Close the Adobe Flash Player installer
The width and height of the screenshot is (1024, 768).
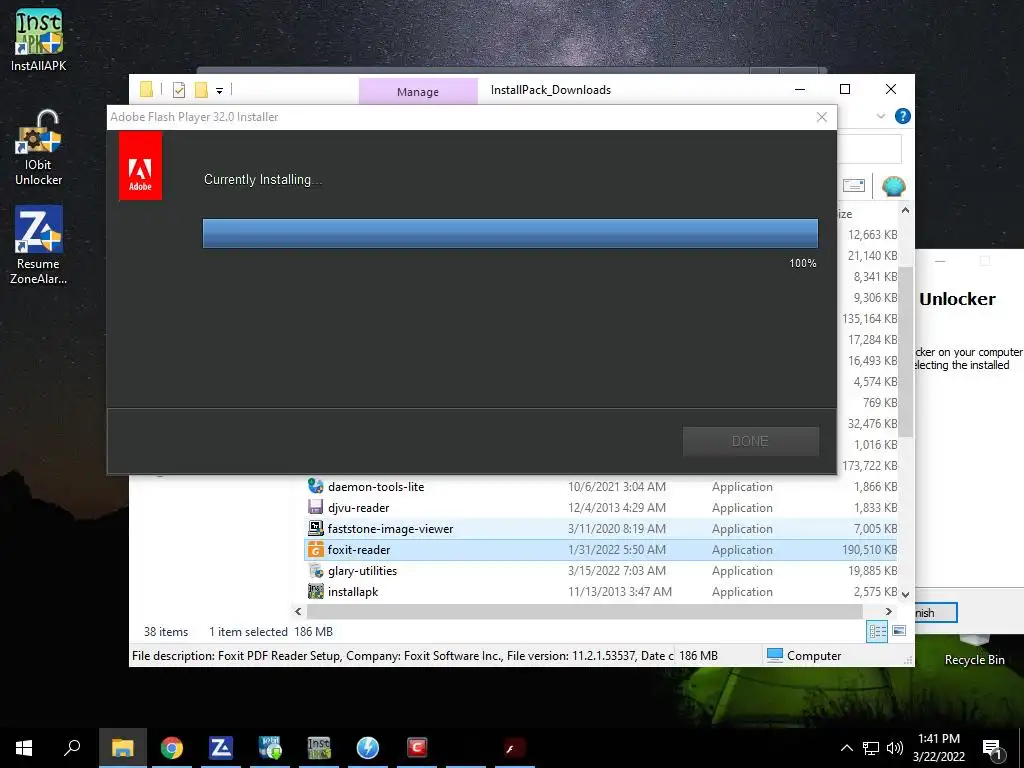point(822,117)
